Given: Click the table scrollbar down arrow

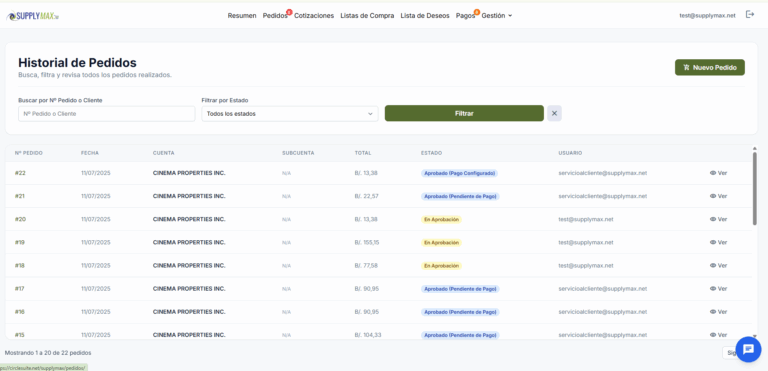Looking at the screenshot, I should coord(755,336).
